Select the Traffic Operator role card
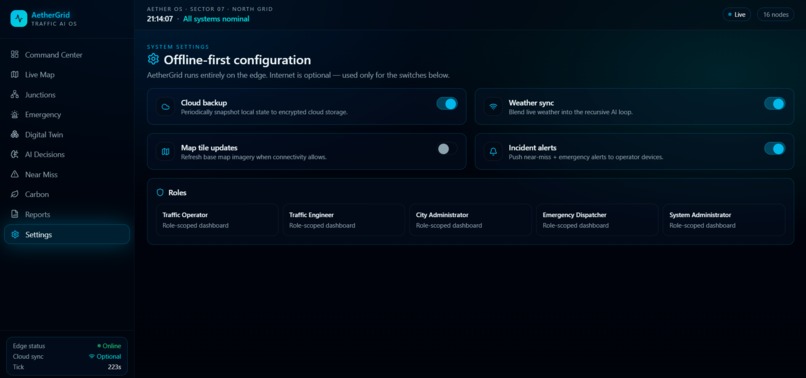Viewport: 806px width, 378px height. click(217, 220)
